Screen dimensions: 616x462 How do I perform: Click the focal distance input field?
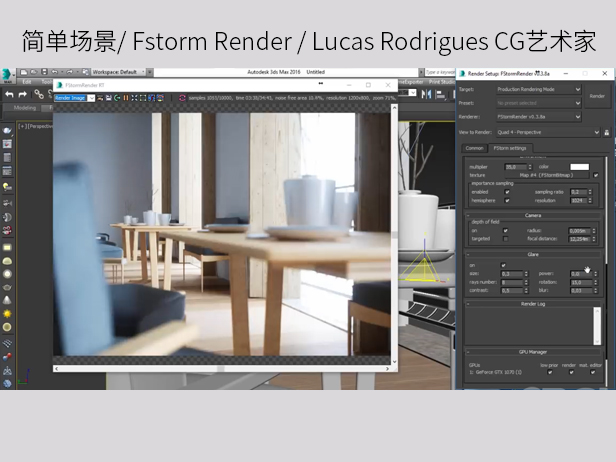coord(579,239)
